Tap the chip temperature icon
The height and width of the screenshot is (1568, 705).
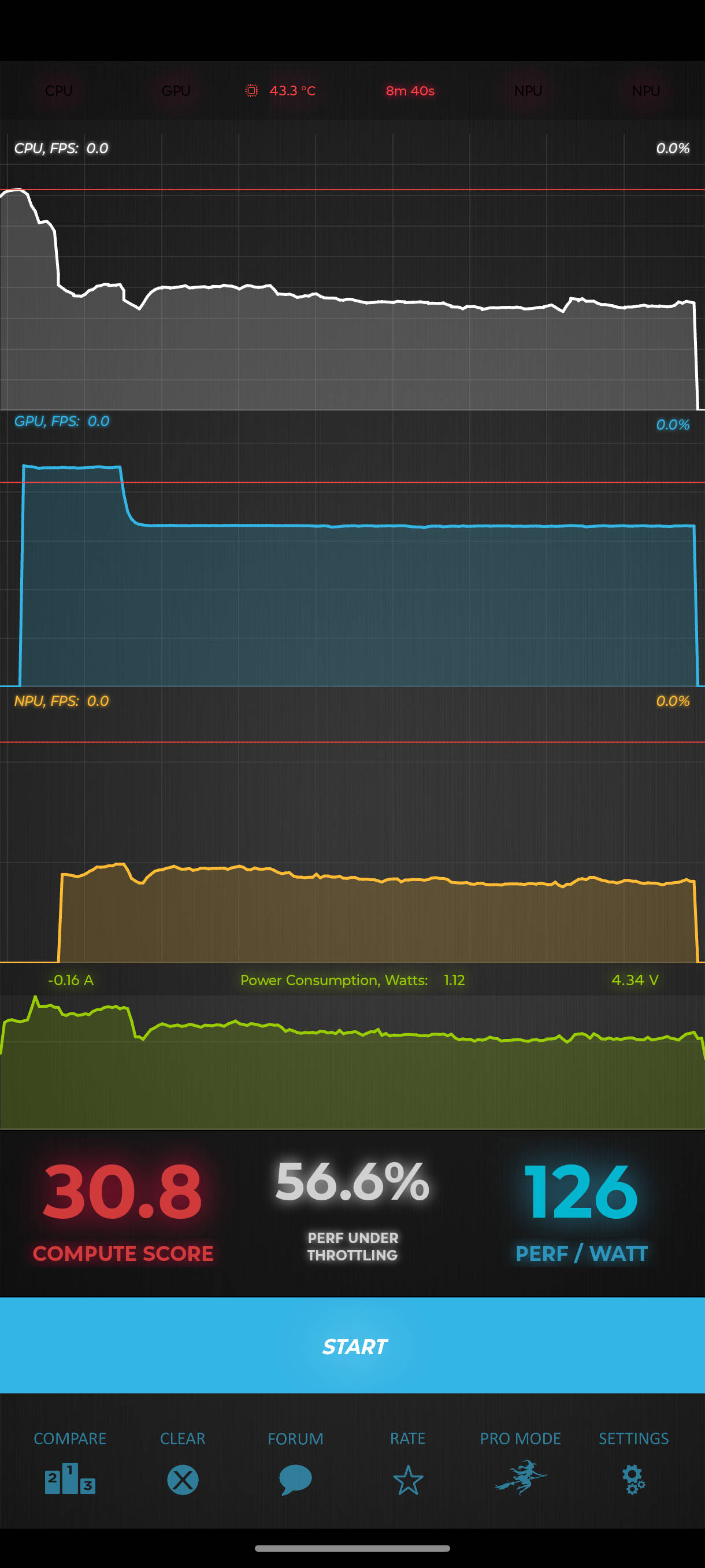251,91
